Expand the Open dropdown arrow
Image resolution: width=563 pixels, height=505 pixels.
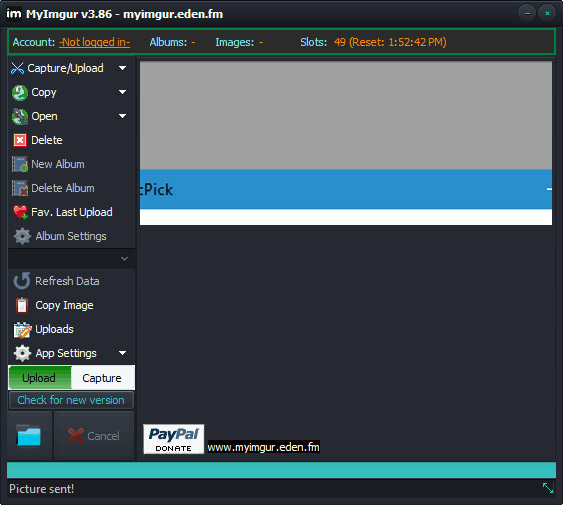[122, 116]
